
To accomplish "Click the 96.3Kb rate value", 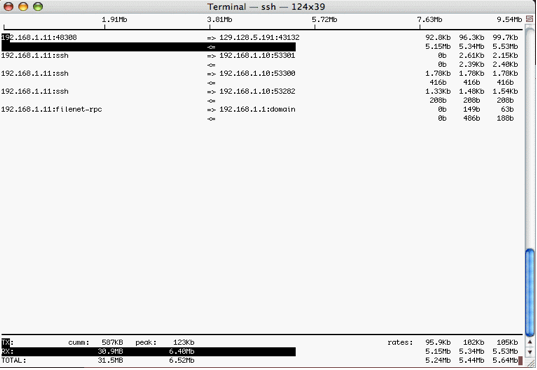I will coord(472,37).
